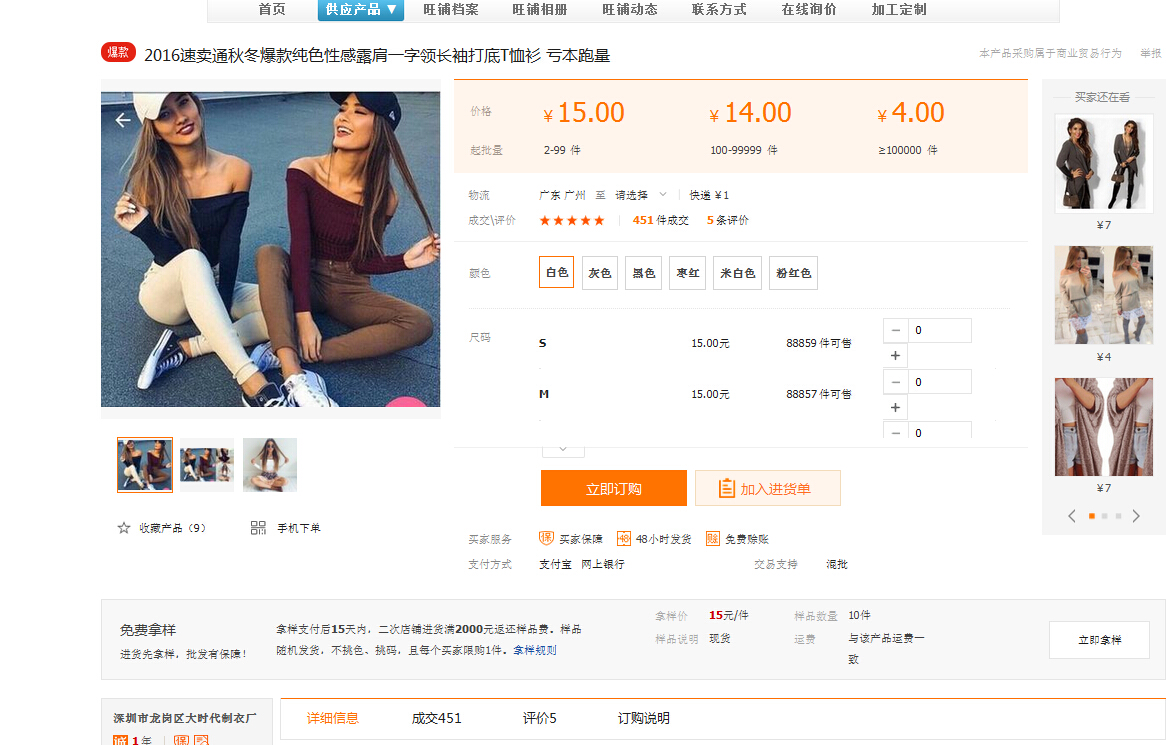Viewport: 1166px width, 745px height.
Task: Choose the 粉红色 color option
Action: pos(793,273)
